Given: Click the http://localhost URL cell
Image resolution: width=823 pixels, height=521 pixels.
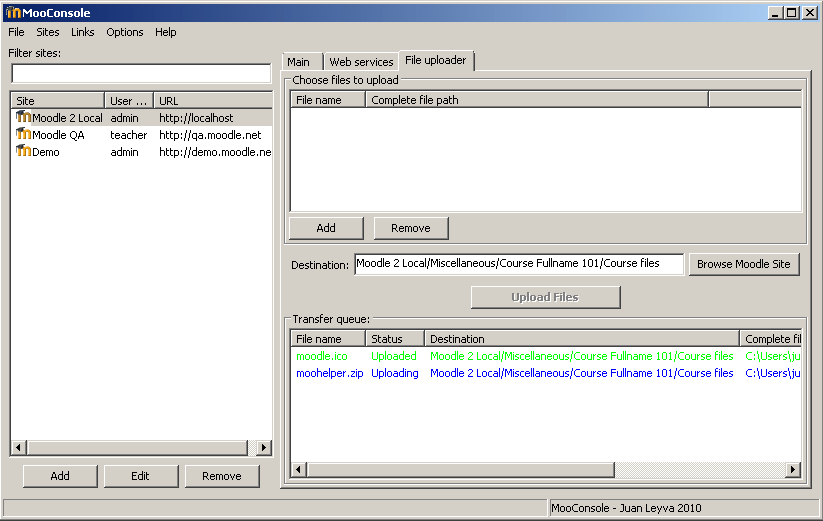Looking at the screenshot, I should click(x=196, y=118).
